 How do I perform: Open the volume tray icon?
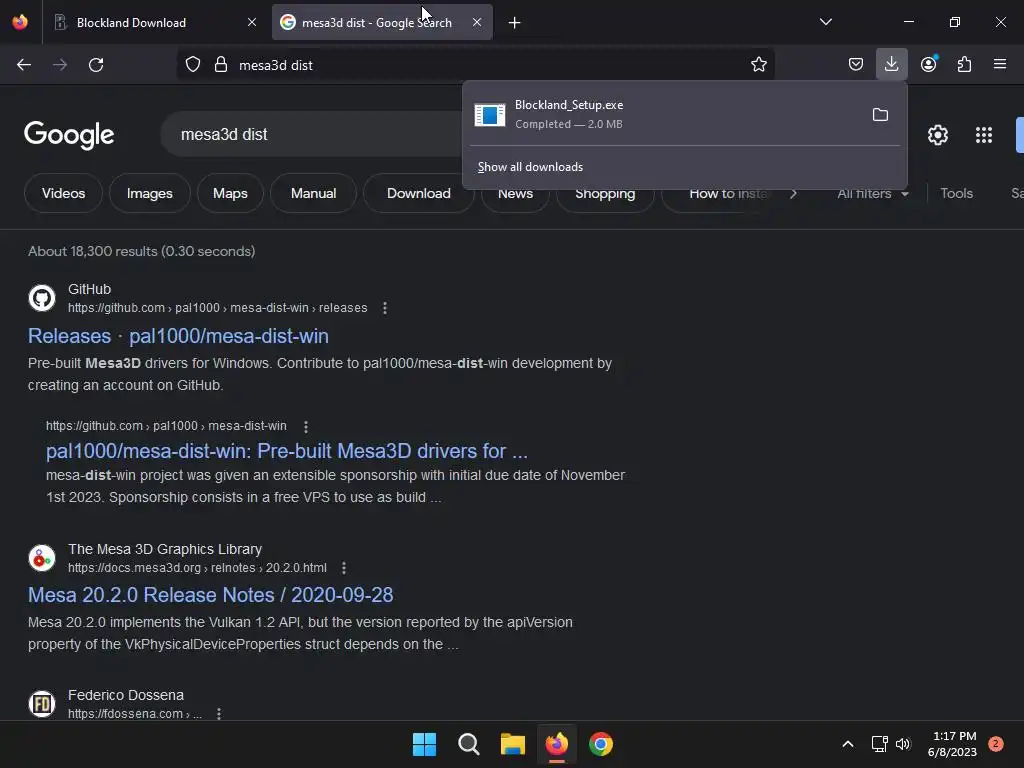903,744
